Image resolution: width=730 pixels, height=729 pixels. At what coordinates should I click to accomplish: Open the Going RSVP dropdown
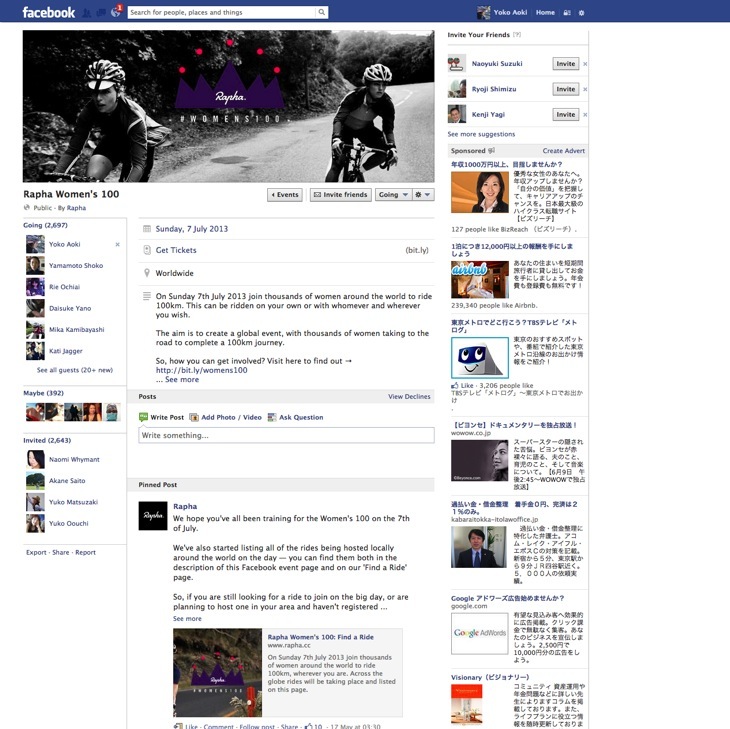tap(393, 195)
